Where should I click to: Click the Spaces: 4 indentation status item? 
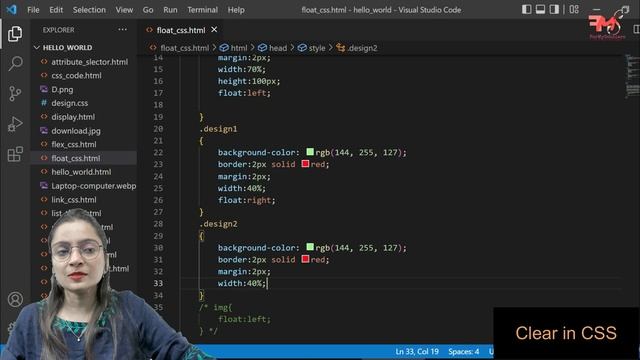click(x=464, y=351)
